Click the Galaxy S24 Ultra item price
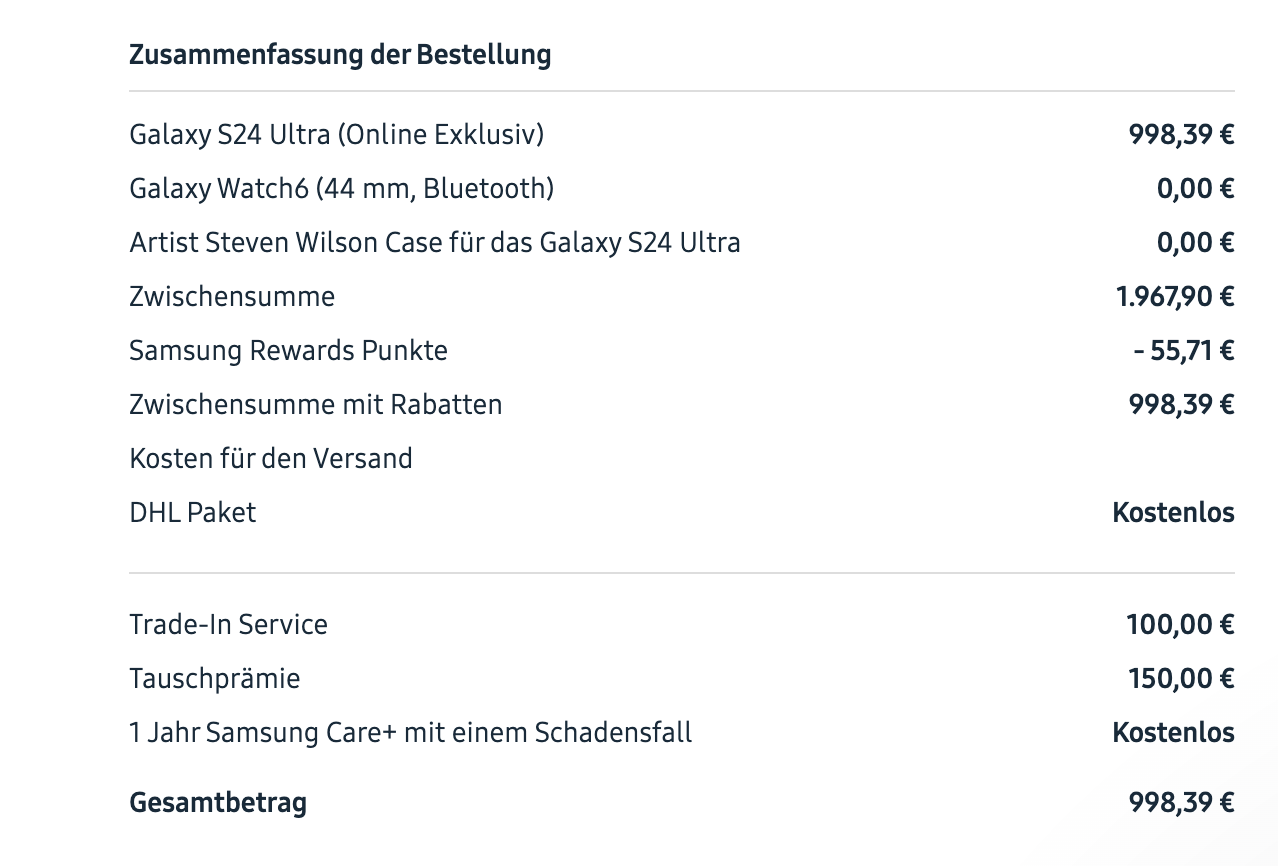This screenshot has width=1278, height=866. (x=1181, y=134)
